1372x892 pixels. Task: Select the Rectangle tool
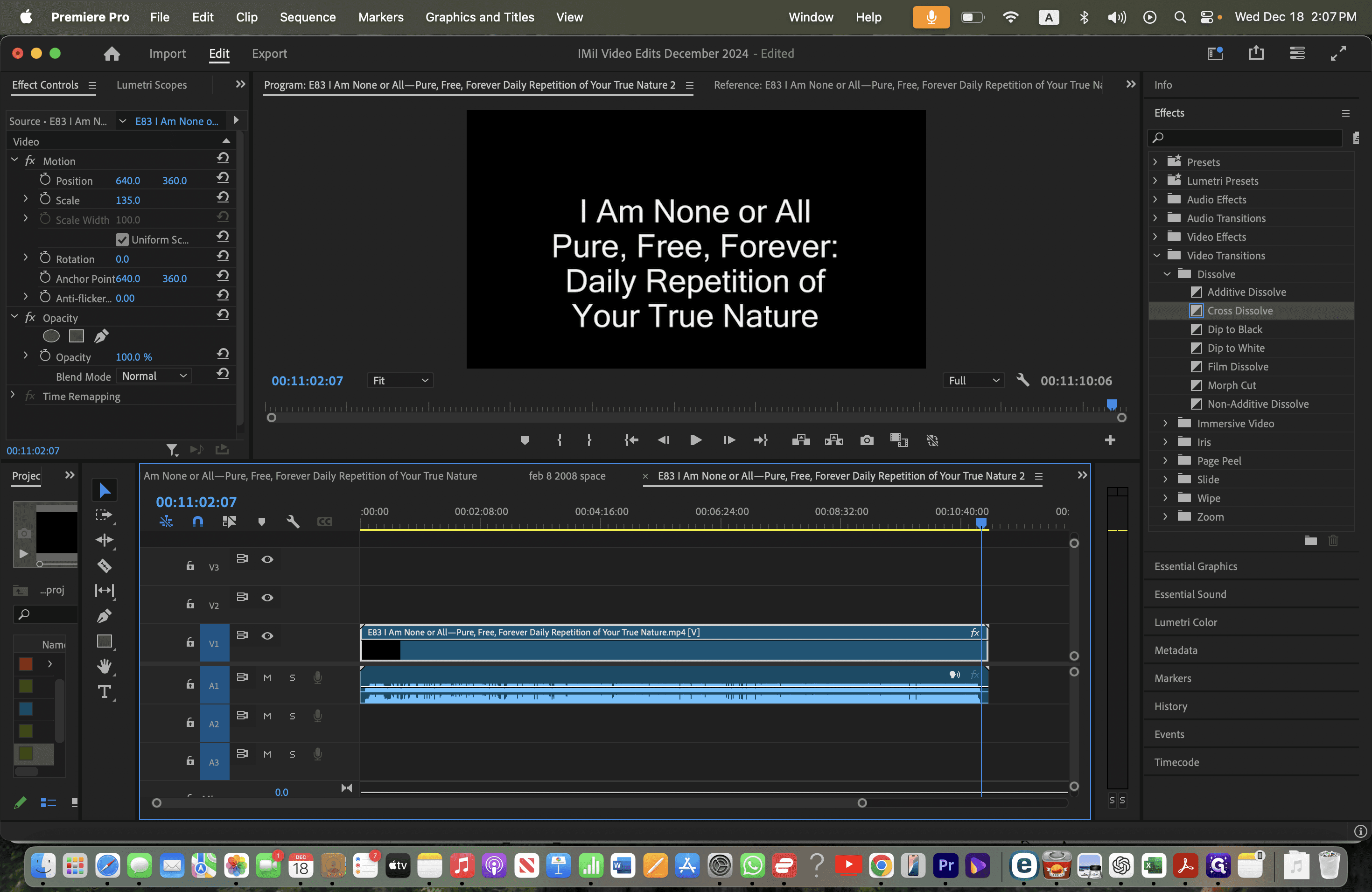[105, 641]
